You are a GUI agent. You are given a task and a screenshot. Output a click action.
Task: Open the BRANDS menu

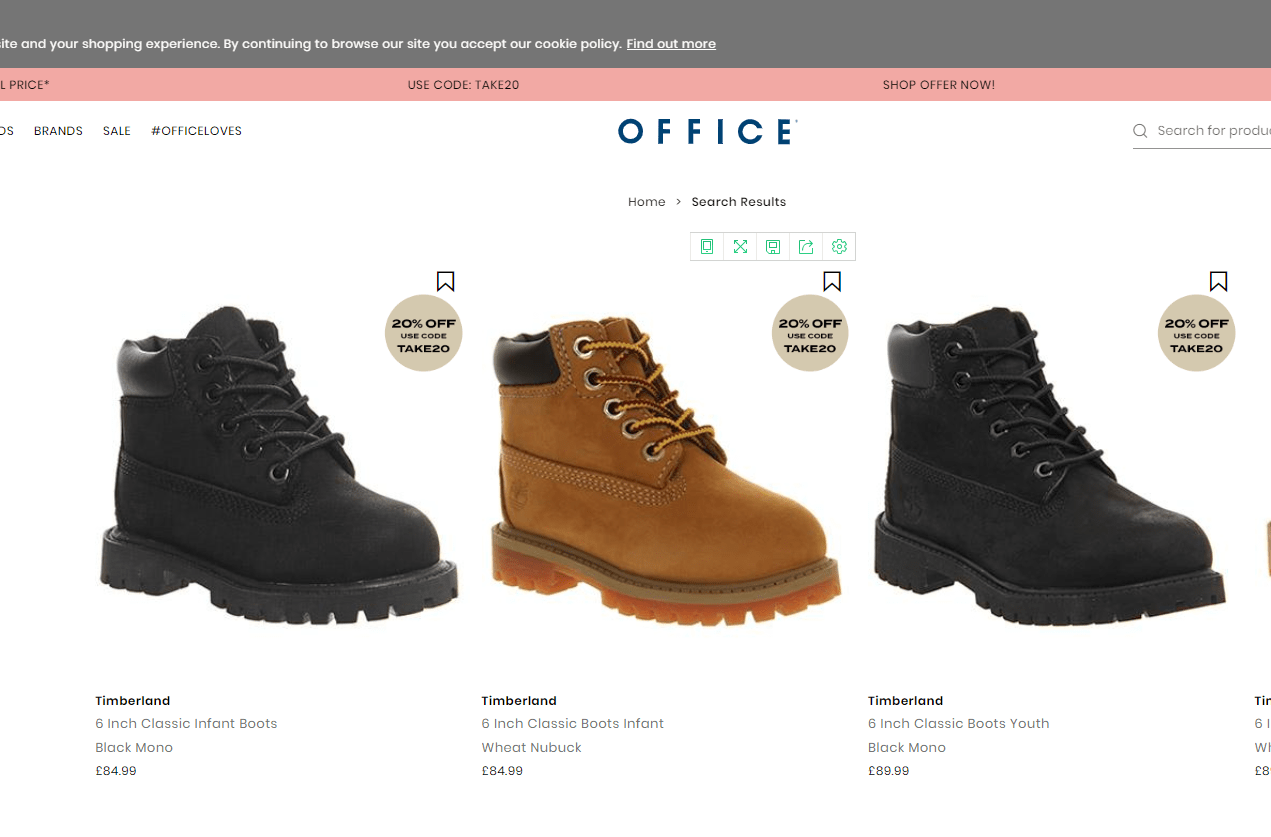(58, 131)
